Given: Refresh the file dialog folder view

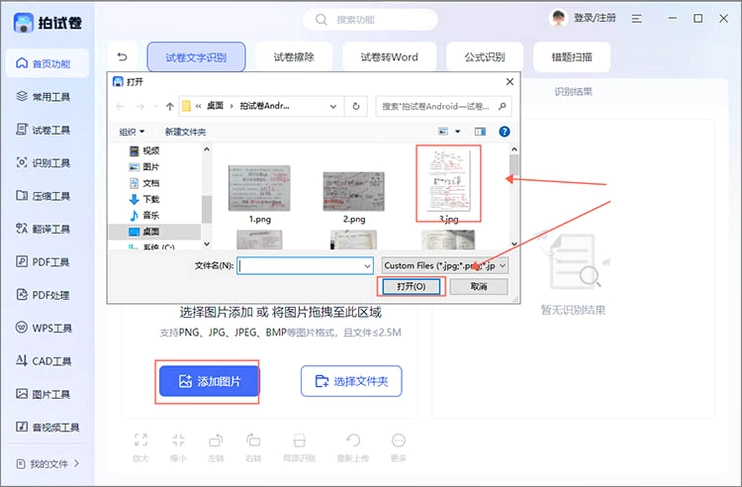Looking at the screenshot, I should 356,106.
